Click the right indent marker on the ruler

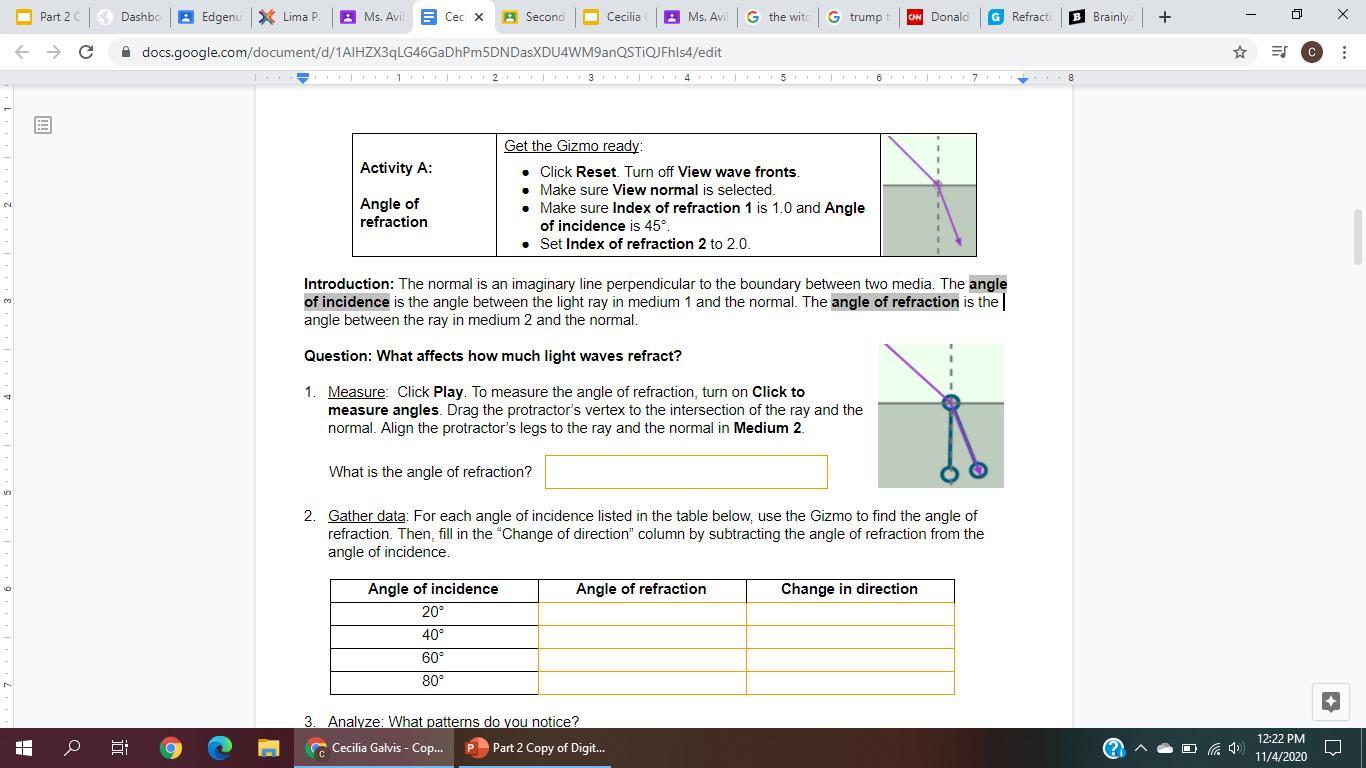coord(1022,79)
